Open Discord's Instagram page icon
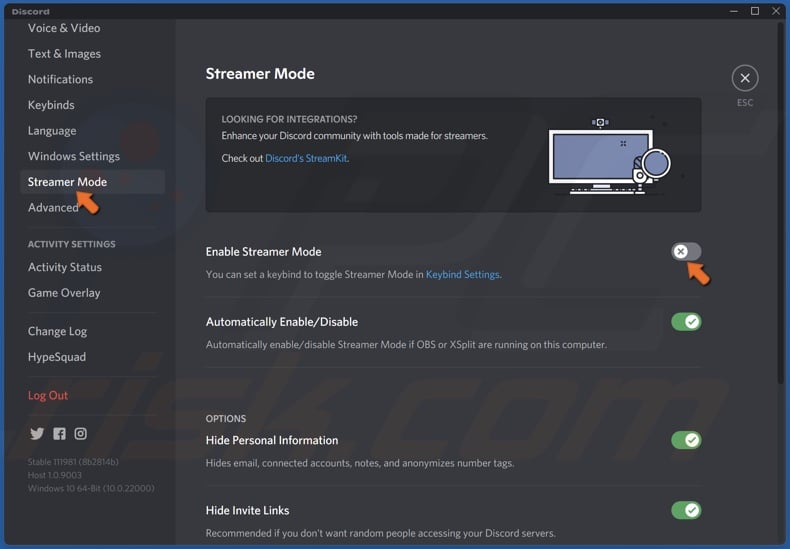This screenshot has width=790, height=549. [x=81, y=434]
